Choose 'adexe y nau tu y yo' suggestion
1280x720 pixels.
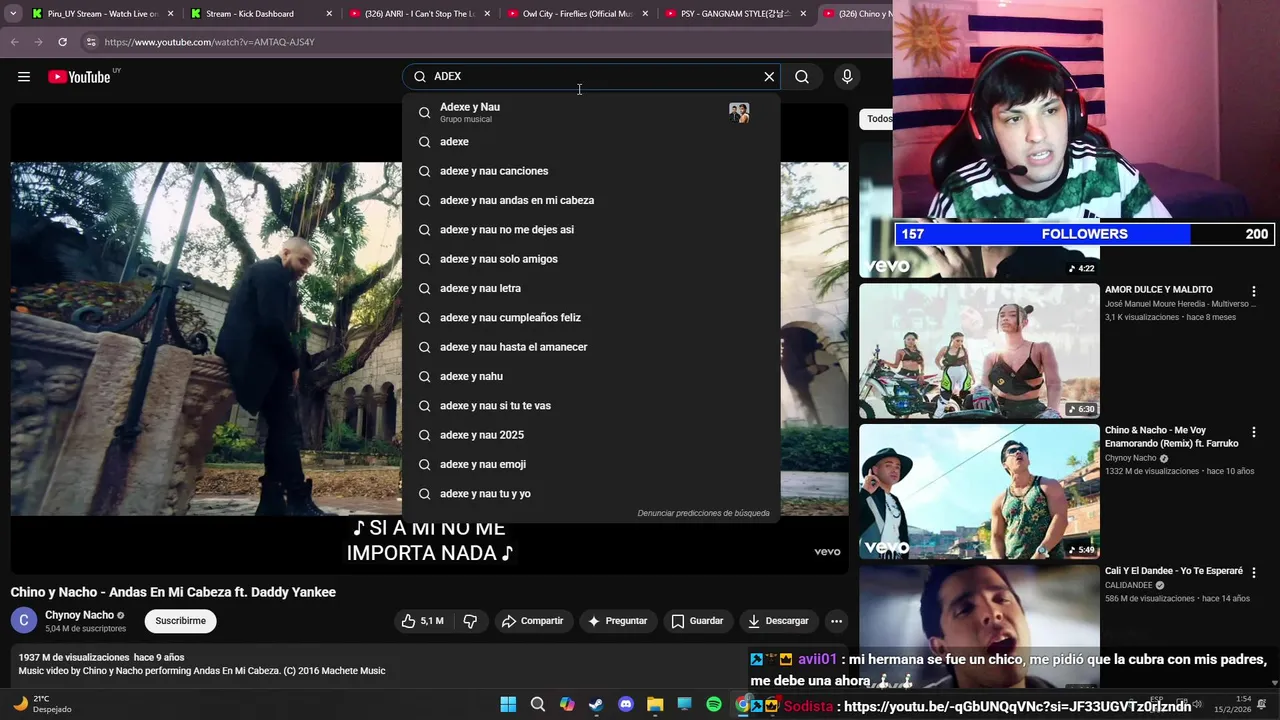point(591,494)
